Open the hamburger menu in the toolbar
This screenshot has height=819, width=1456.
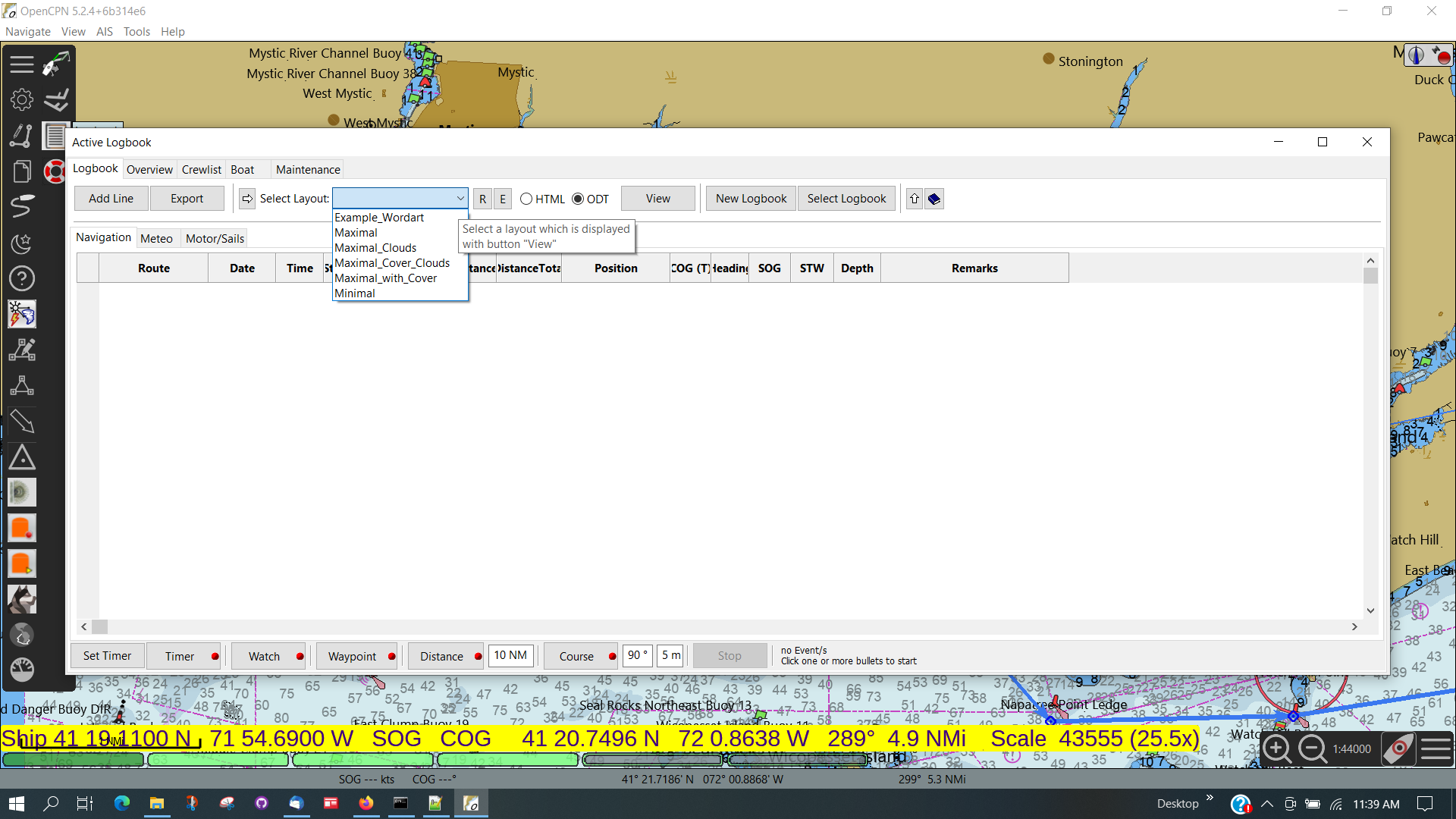pos(21,64)
